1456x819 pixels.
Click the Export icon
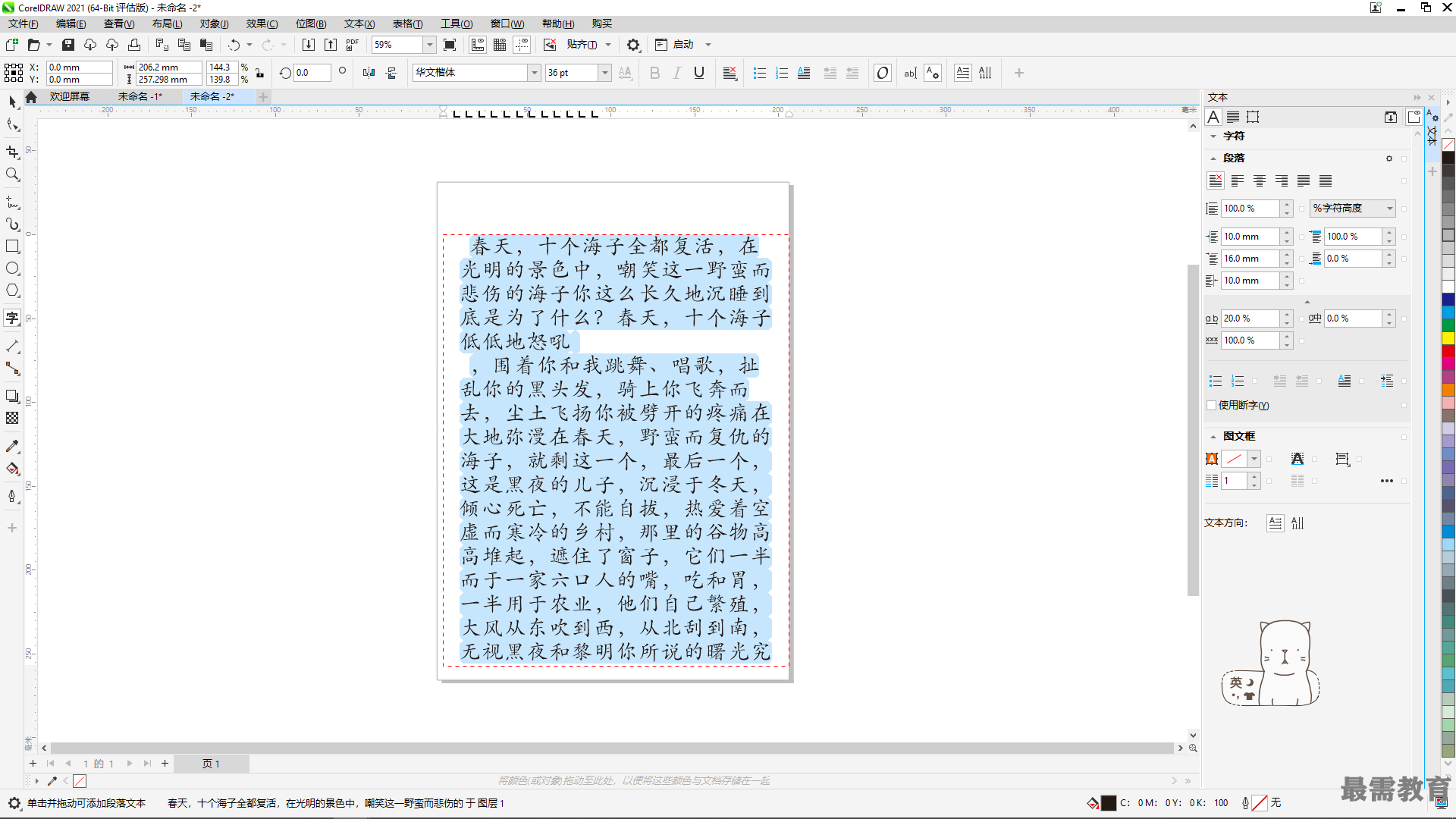(x=331, y=45)
